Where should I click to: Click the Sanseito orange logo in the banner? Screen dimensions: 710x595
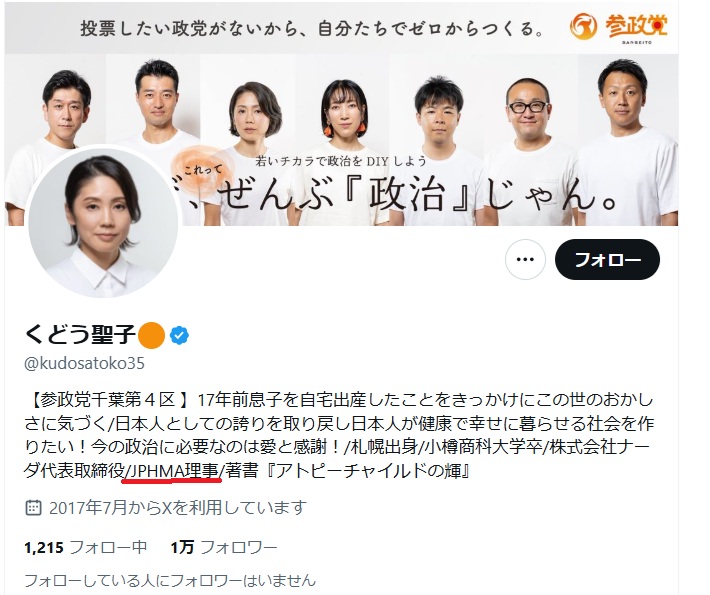click(x=583, y=26)
